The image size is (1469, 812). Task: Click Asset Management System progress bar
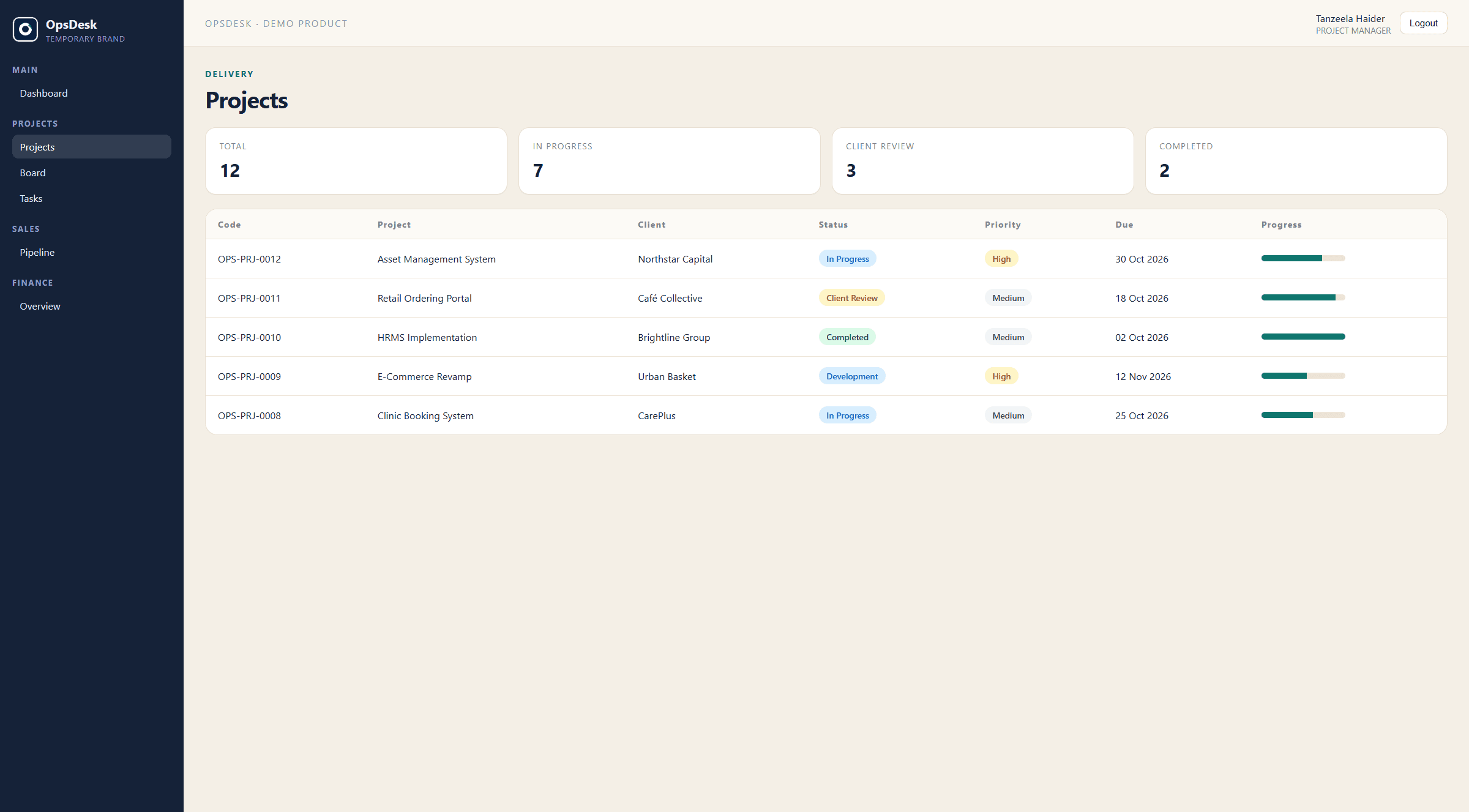(1303, 258)
